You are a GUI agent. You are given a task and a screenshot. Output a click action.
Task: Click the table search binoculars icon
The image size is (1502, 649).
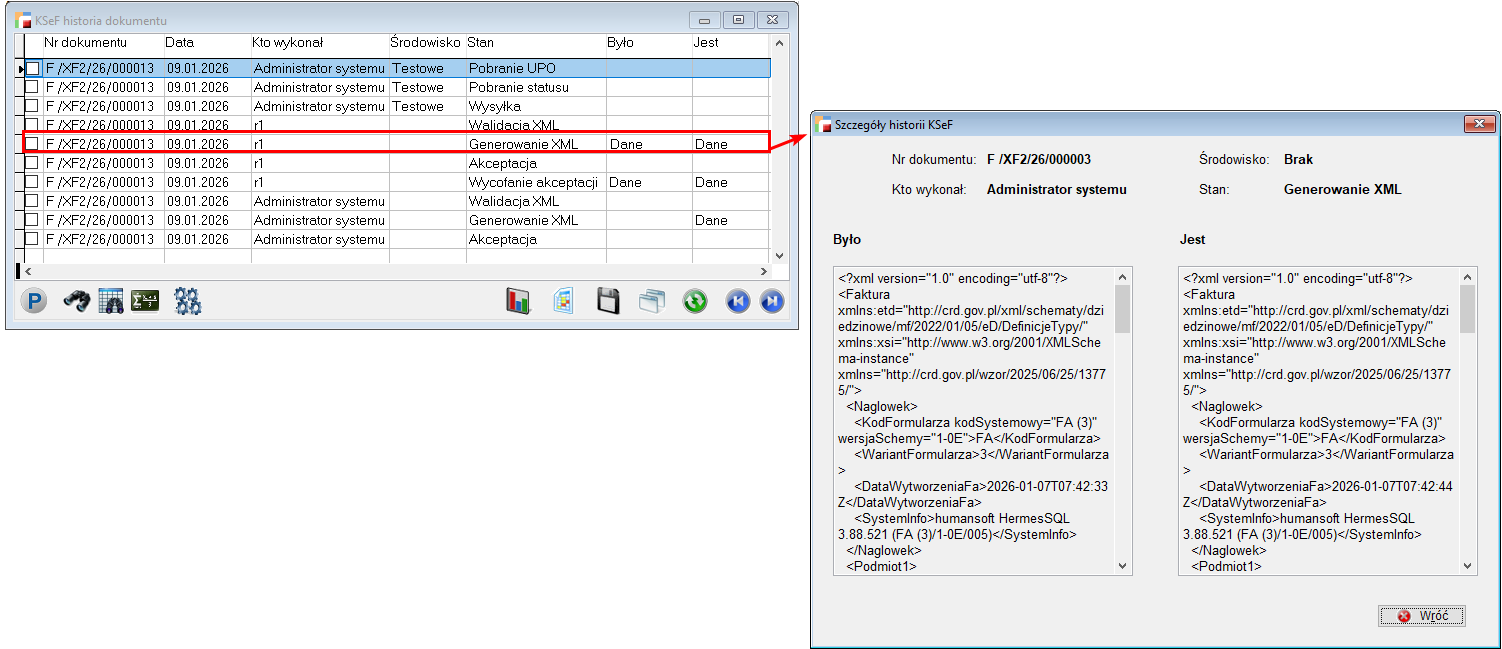[111, 302]
